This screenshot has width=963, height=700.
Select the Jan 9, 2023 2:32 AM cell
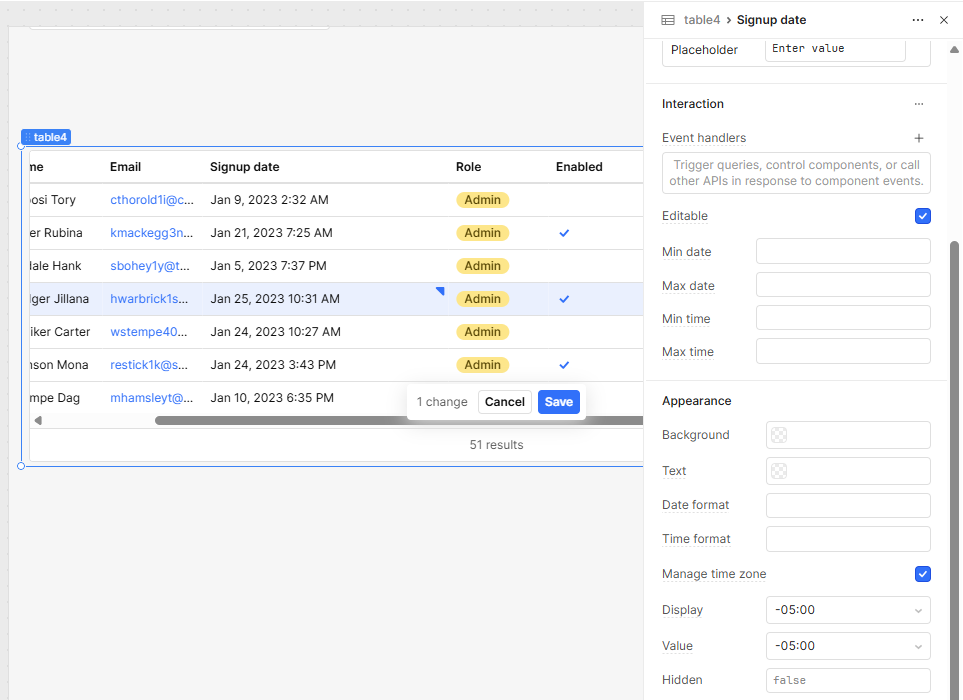[325, 200]
